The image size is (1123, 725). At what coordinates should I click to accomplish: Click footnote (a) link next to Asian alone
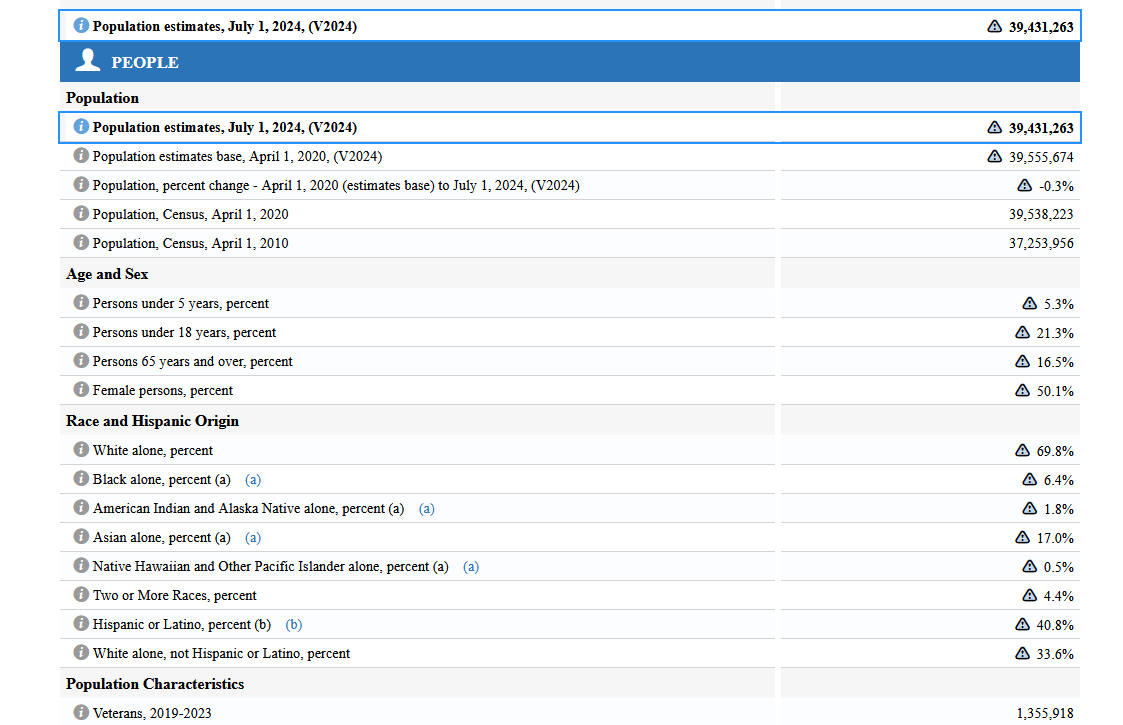point(253,537)
